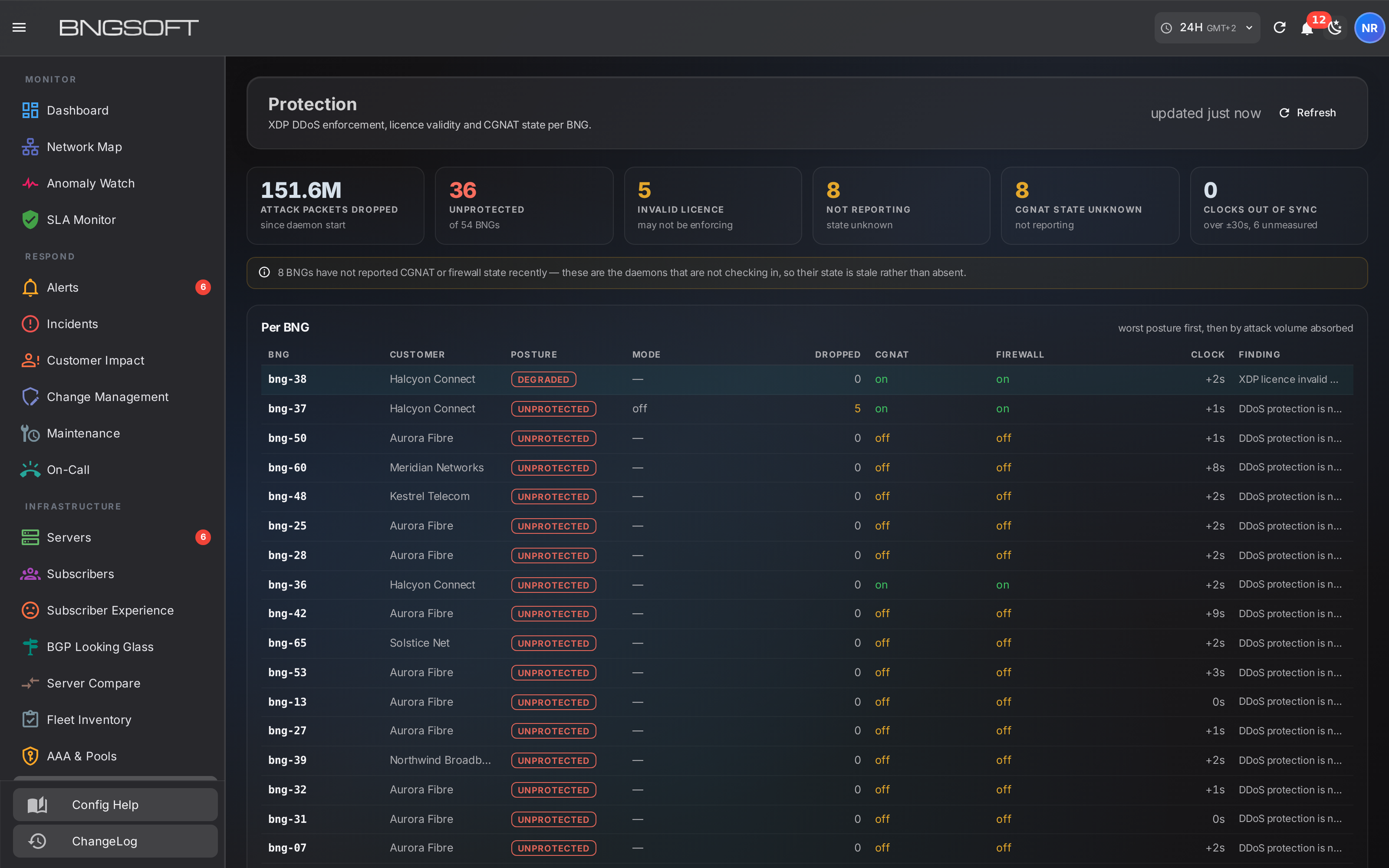Click the Subscriber Experience face icon

[x=30, y=610]
